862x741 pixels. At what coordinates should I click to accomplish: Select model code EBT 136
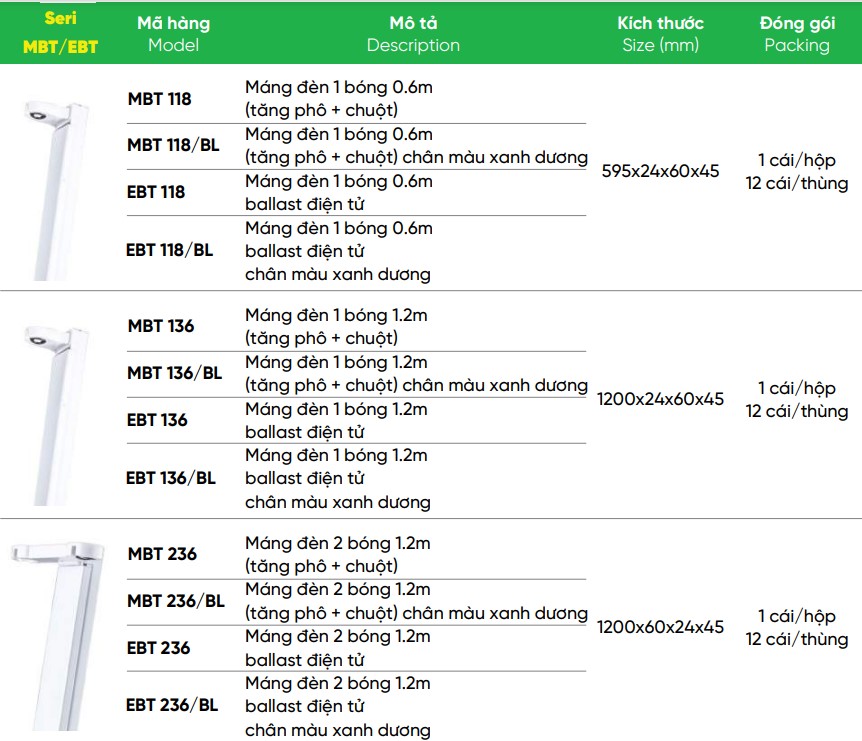[157, 420]
